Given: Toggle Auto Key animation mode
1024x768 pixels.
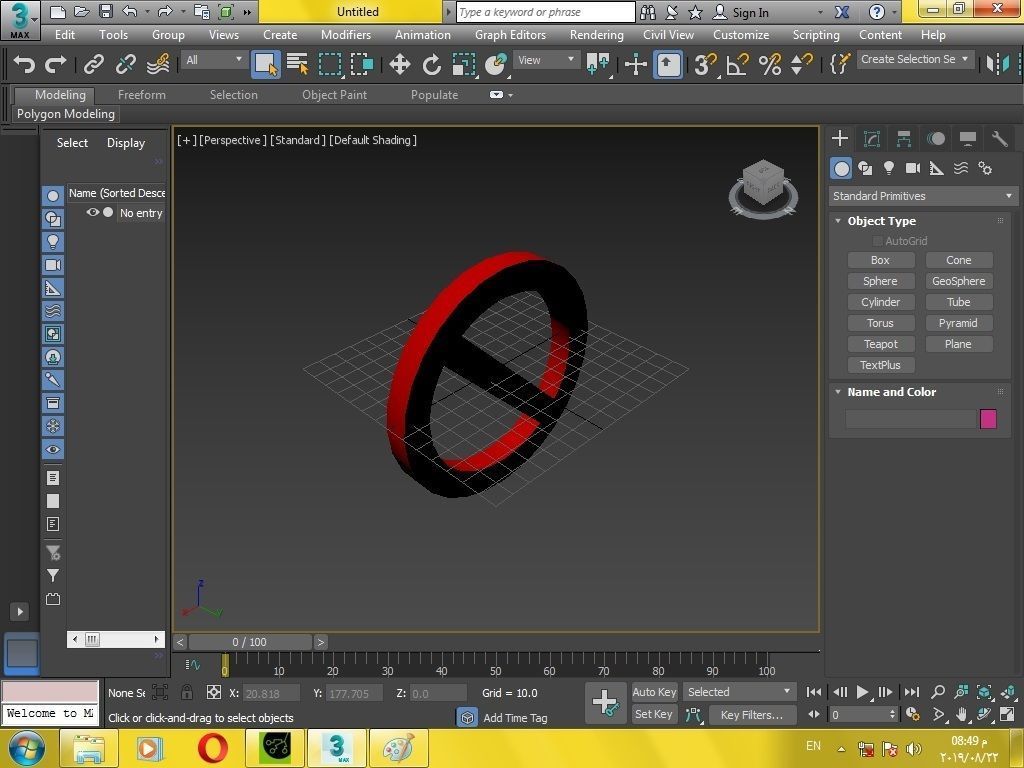Looking at the screenshot, I should [654, 692].
